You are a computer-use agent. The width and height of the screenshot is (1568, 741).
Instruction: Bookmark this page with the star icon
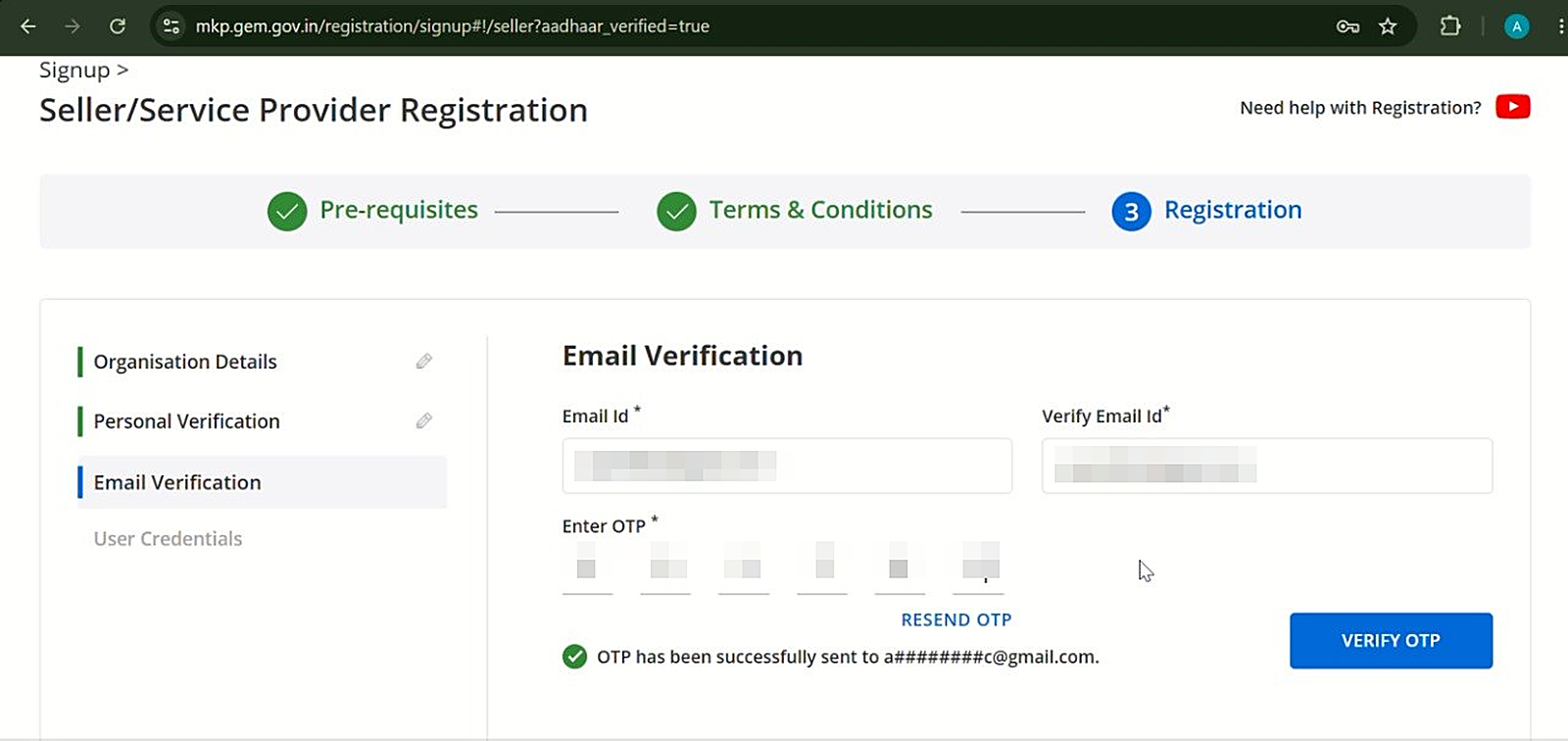pyautogui.click(x=1388, y=26)
